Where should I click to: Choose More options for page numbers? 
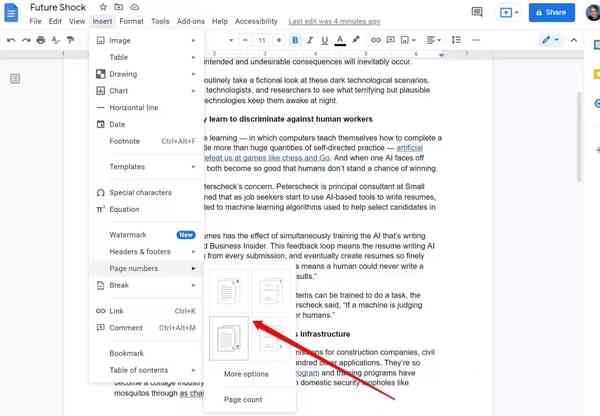(x=246, y=374)
